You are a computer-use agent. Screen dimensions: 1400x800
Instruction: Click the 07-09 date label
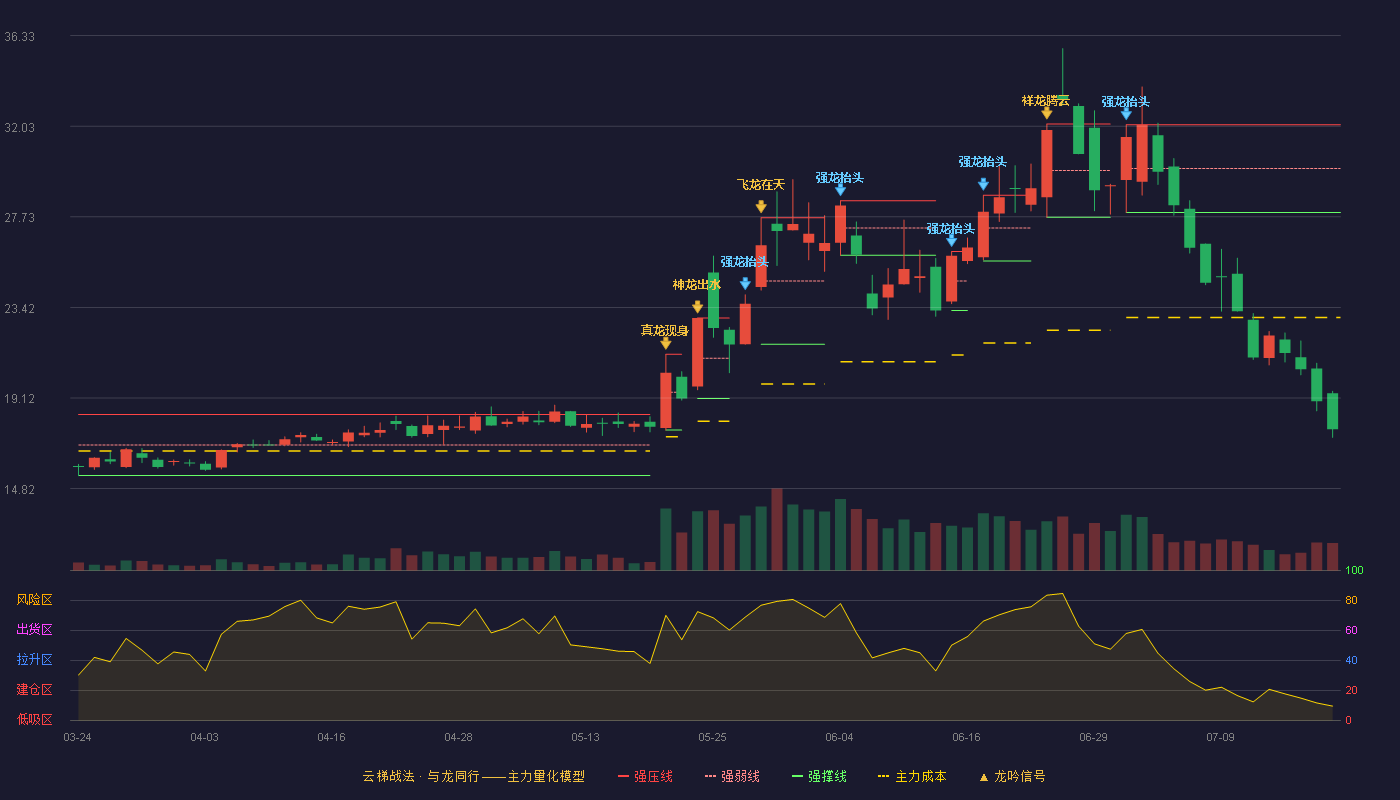[1220, 737]
